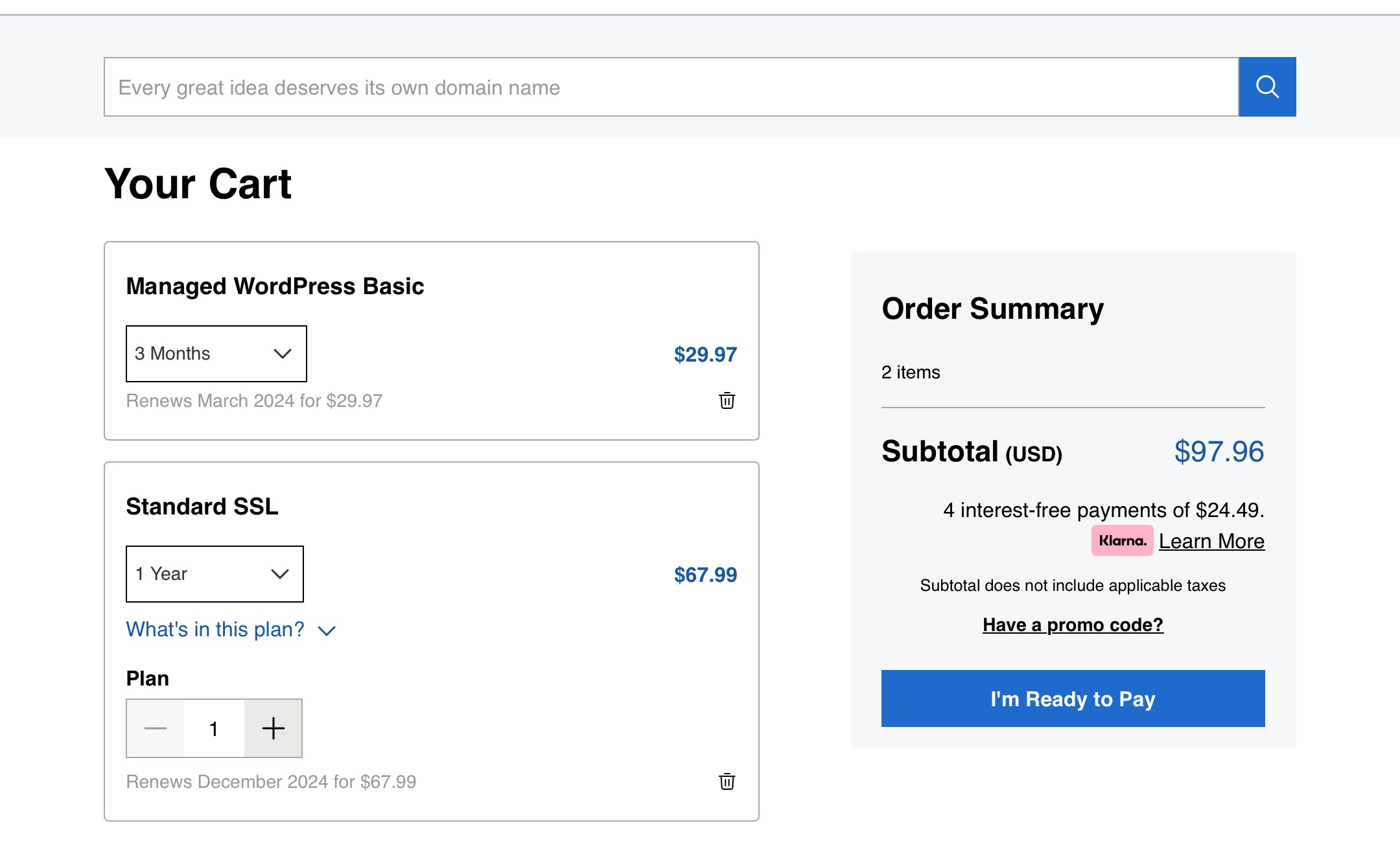
Task: Open the 1 Year term dropdown
Action: point(215,574)
